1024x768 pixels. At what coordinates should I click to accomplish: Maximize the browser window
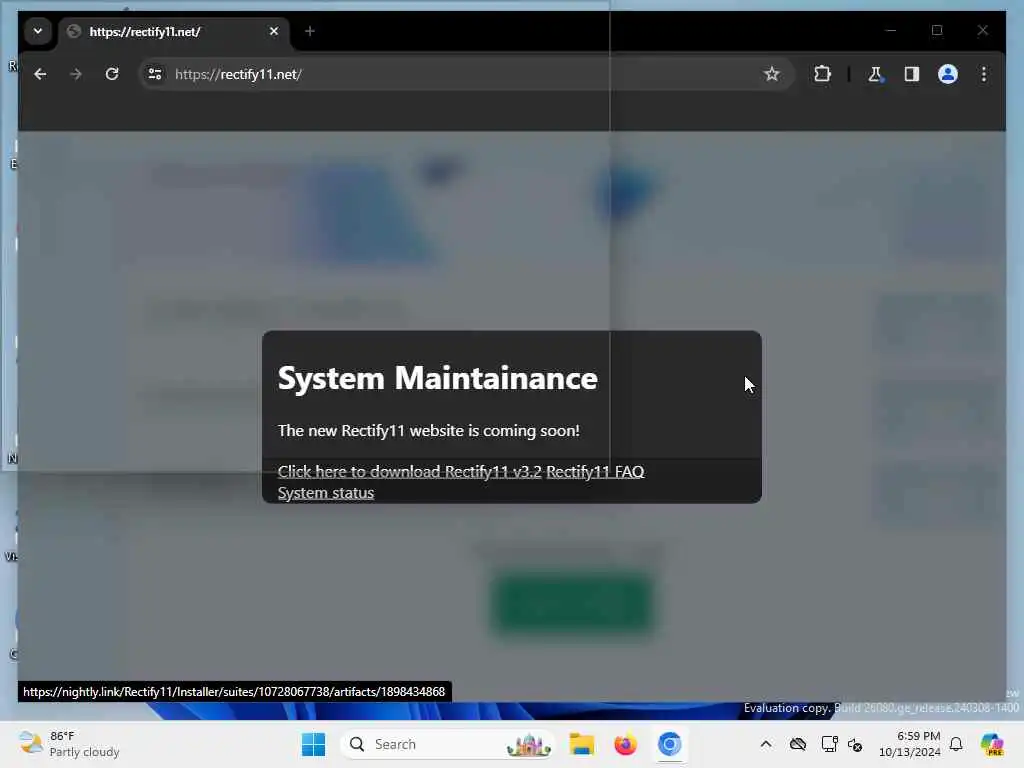coord(937,31)
